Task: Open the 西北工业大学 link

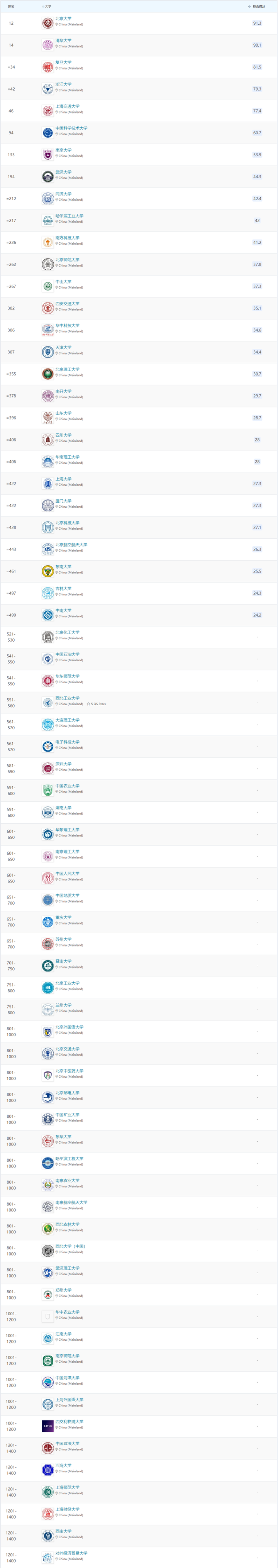Action: pyautogui.click(x=67, y=698)
